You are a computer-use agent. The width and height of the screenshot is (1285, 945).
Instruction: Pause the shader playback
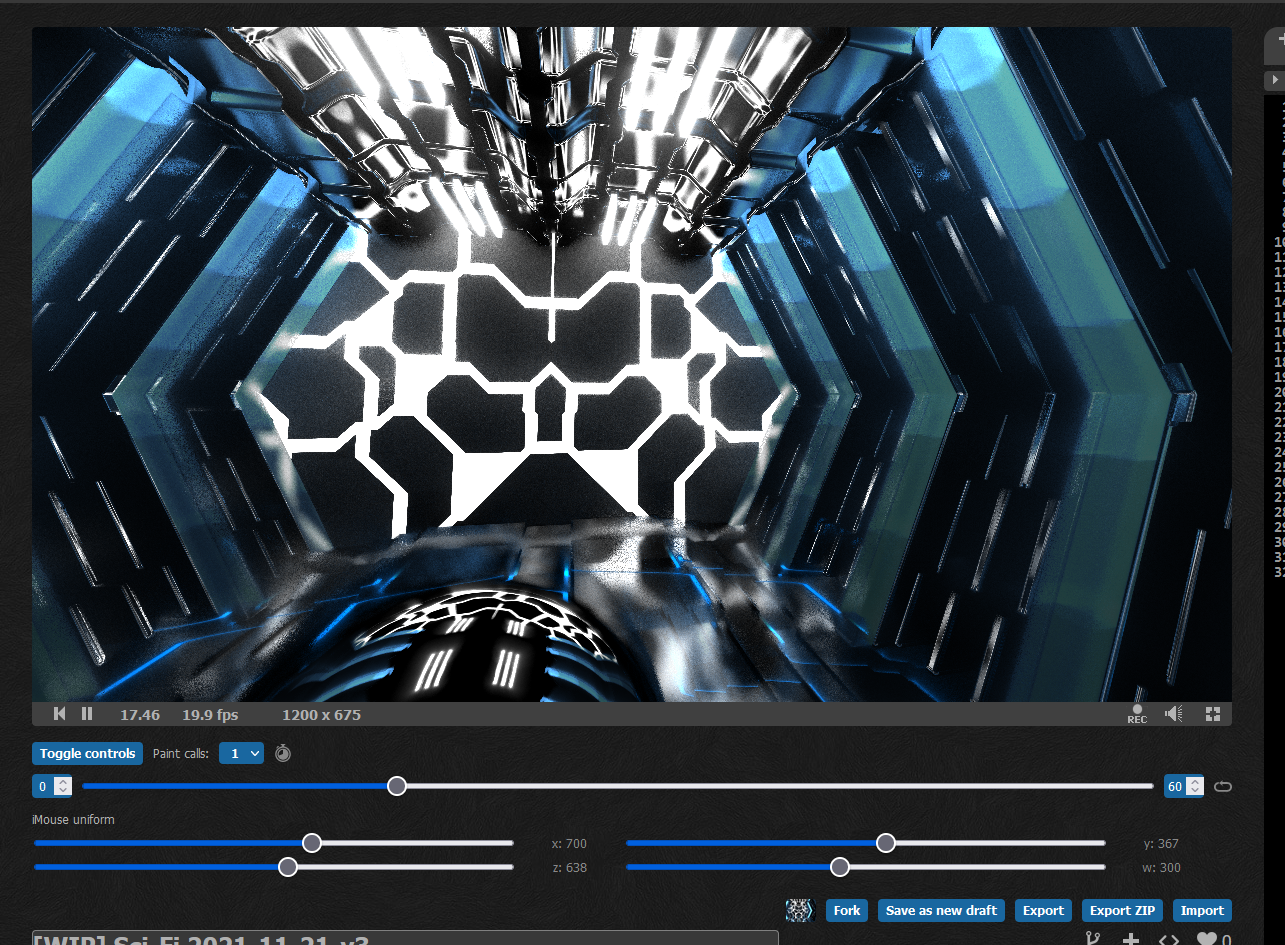[x=87, y=714]
